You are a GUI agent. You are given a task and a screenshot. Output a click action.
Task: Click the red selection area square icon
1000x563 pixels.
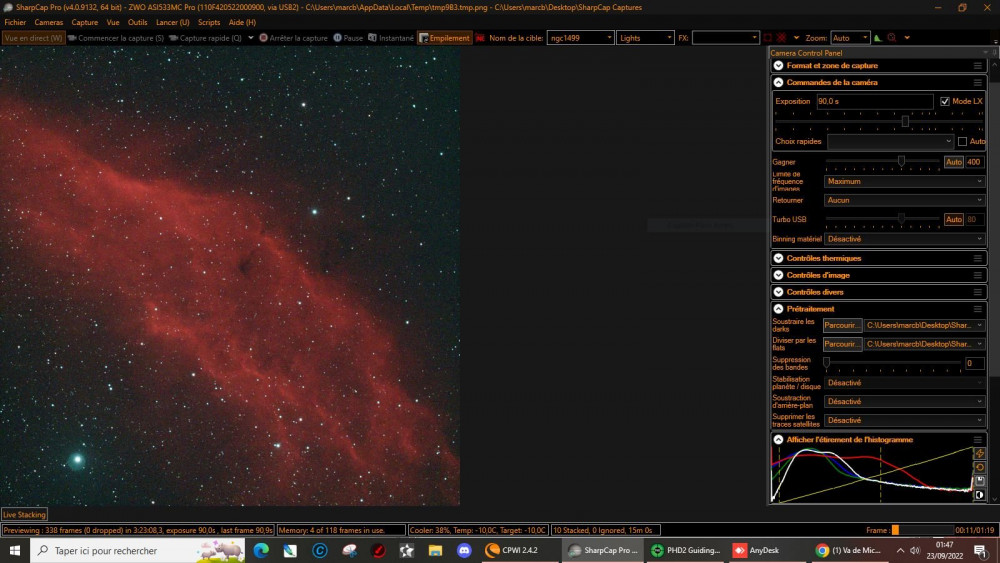point(768,38)
